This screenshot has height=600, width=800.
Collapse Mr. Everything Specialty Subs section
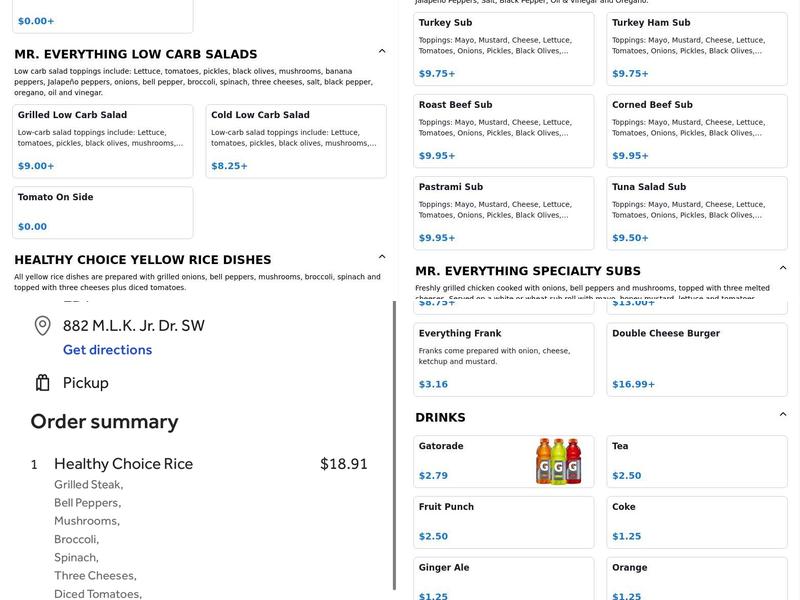pyautogui.click(x=783, y=268)
